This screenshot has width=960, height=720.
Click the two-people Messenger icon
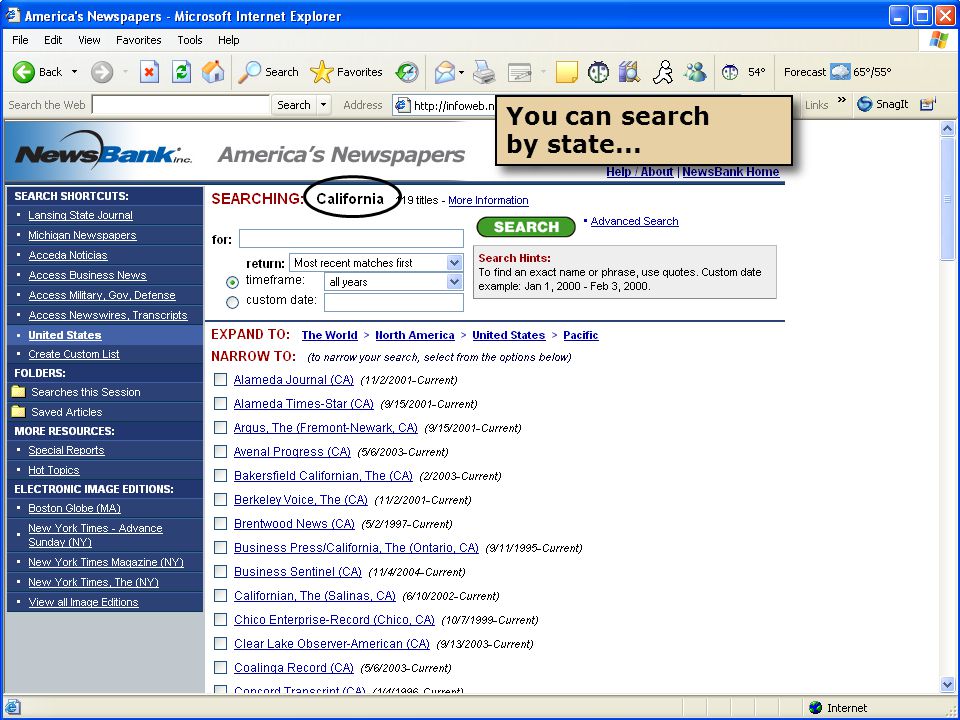point(696,72)
